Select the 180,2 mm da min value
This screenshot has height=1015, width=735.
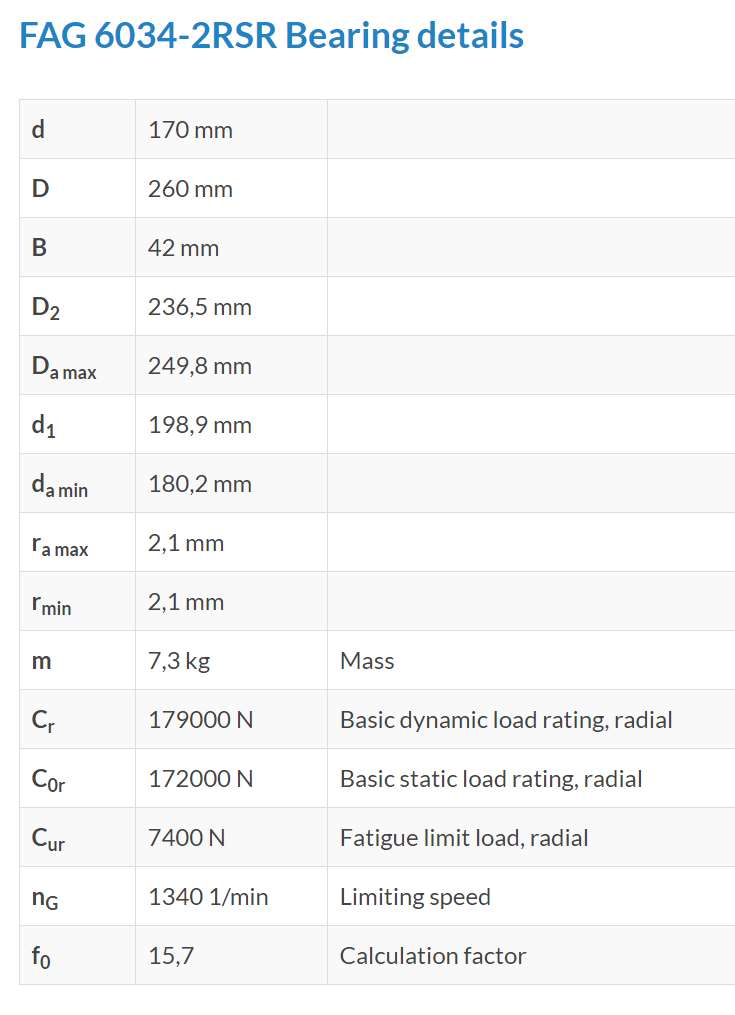(x=199, y=484)
